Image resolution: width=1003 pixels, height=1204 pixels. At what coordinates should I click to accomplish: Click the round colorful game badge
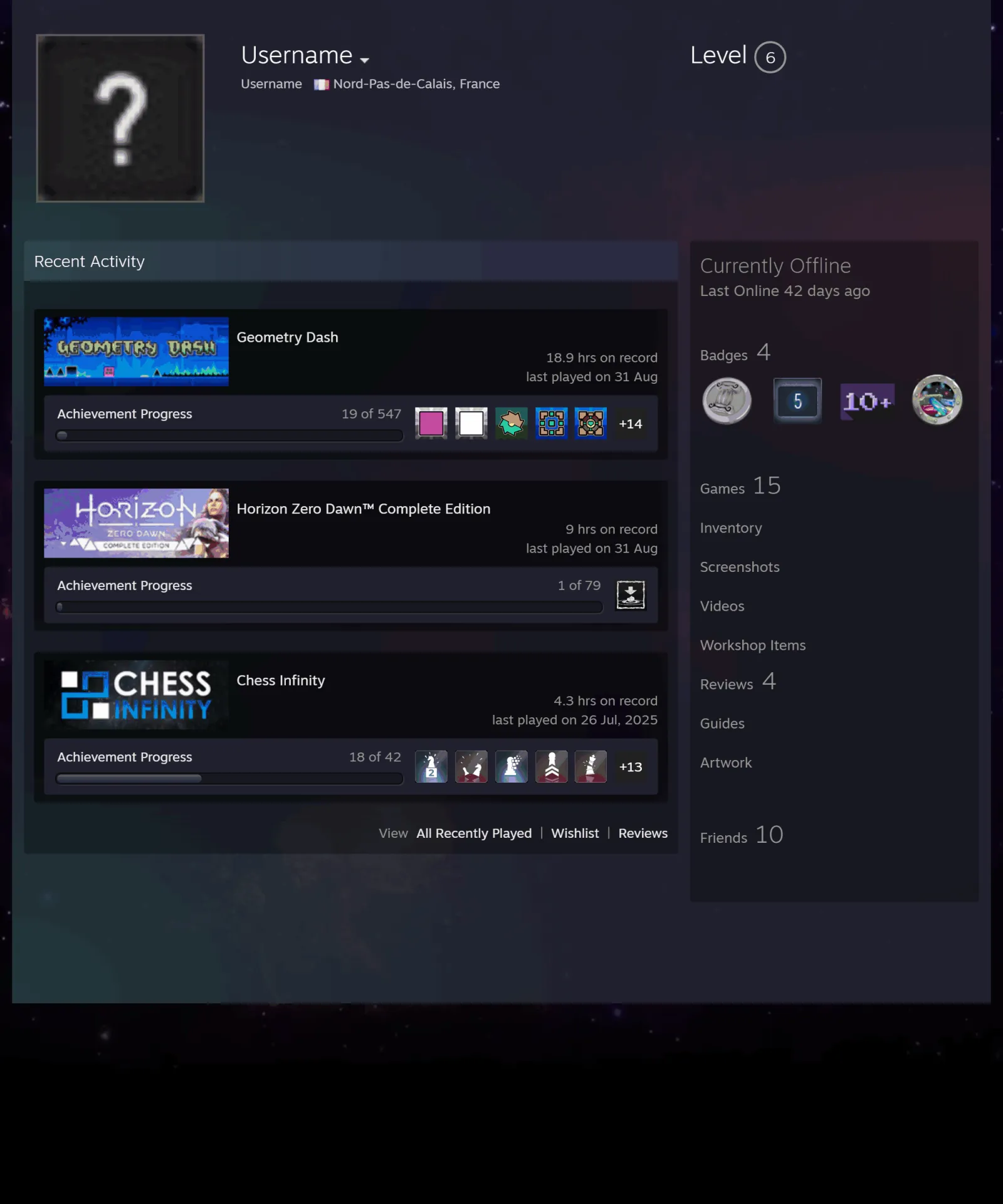pos(937,400)
